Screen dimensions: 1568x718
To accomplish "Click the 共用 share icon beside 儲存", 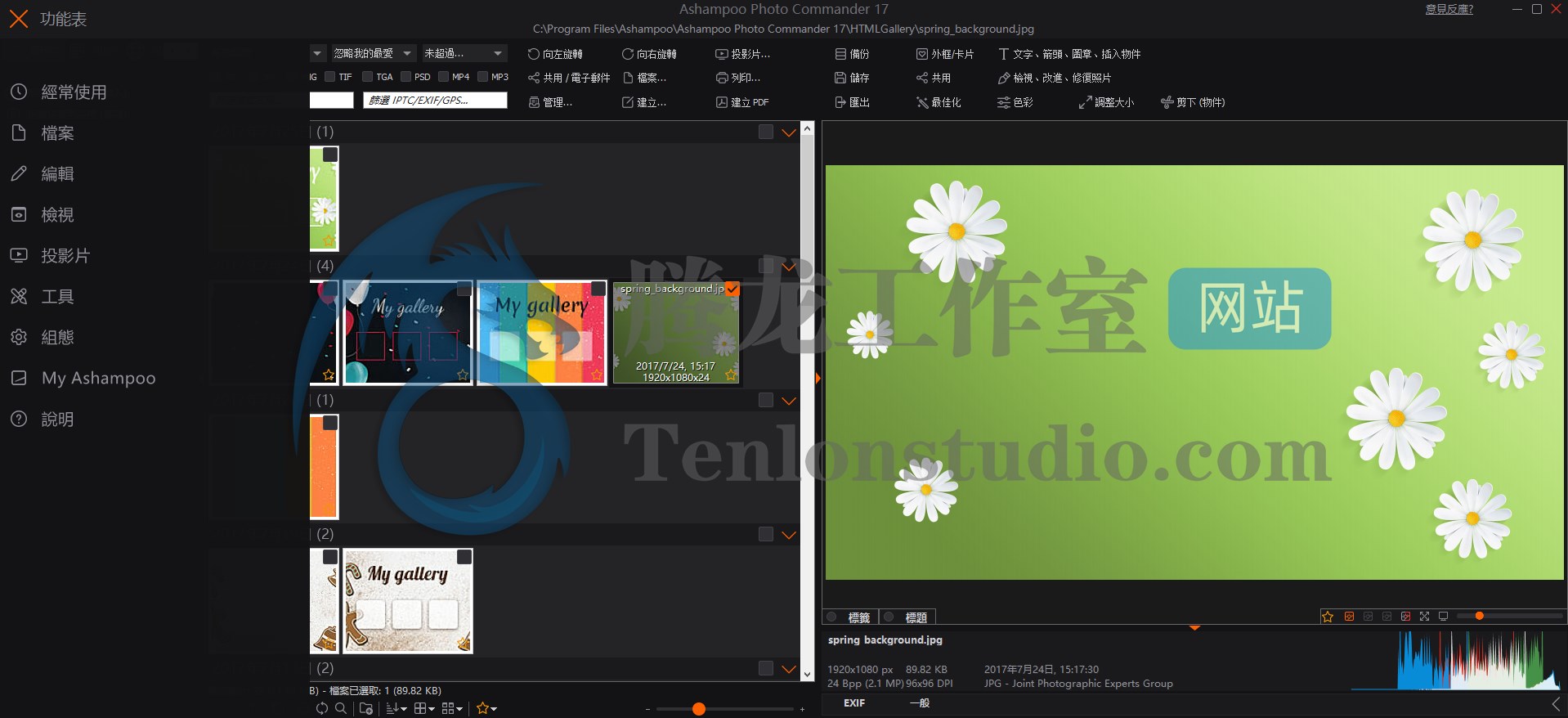I will pyautogui.click(x=934, y=78).
